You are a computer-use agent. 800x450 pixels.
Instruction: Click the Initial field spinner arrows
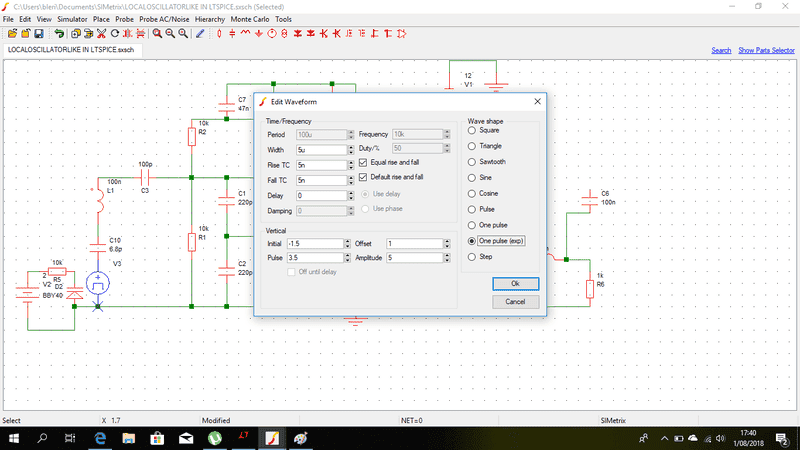(347, 244)
